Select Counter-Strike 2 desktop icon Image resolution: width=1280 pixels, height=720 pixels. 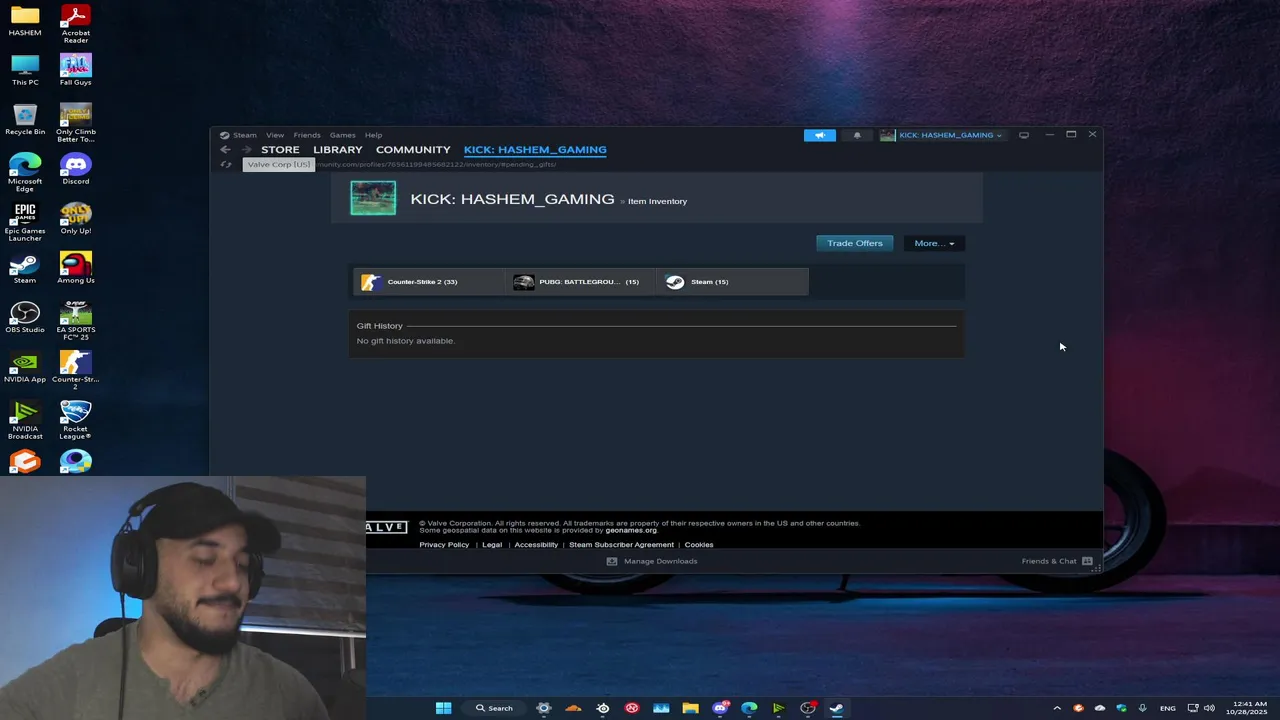click(x=75, y=370)
